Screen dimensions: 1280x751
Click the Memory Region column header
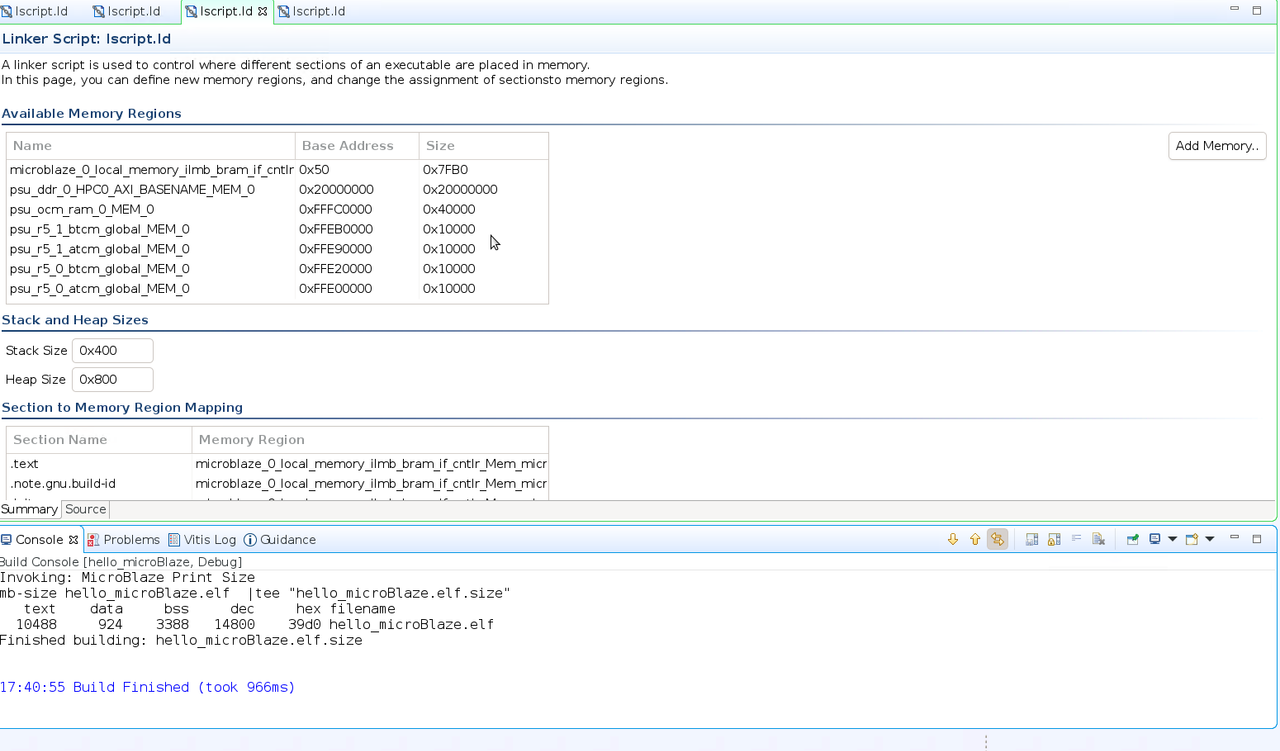pos(370,439)
